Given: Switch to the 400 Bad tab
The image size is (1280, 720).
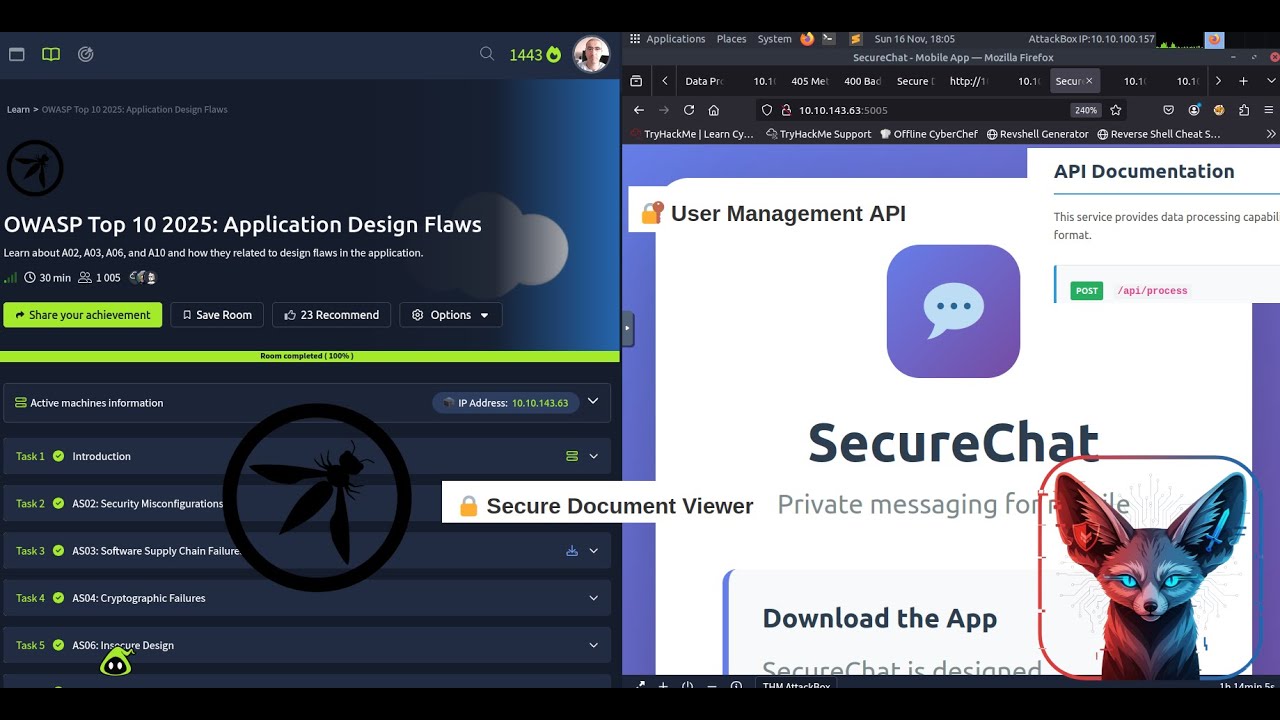Looking at the screenshot, I should (862, 81).
